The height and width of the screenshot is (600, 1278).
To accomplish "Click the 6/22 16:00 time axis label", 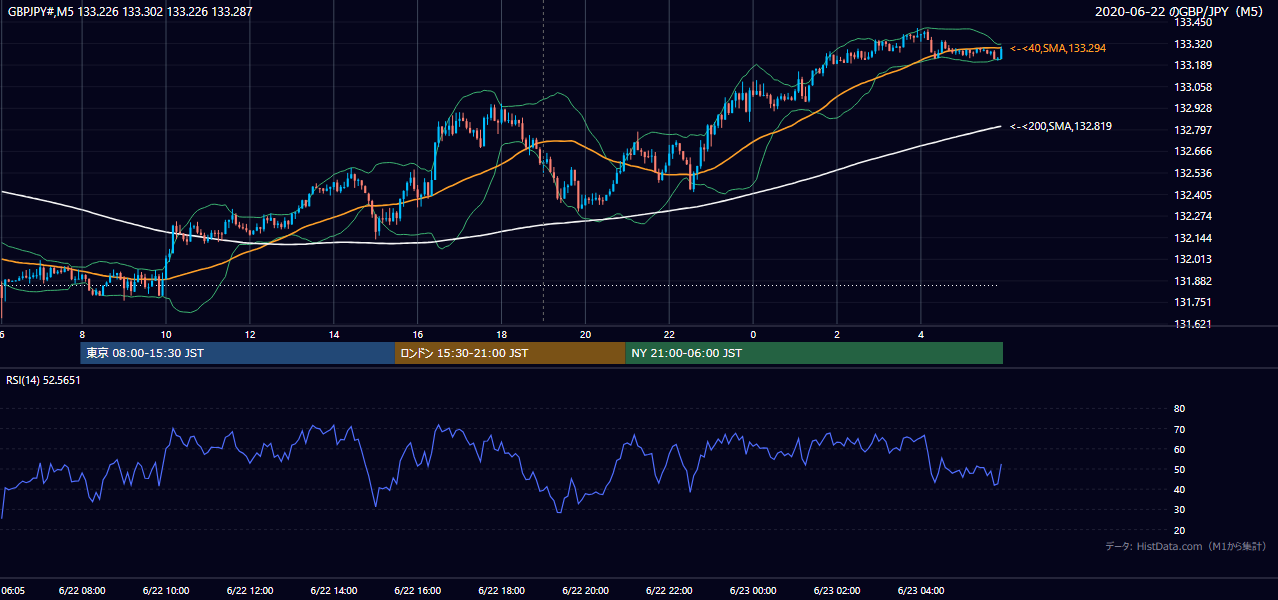I will coord(418,591).
